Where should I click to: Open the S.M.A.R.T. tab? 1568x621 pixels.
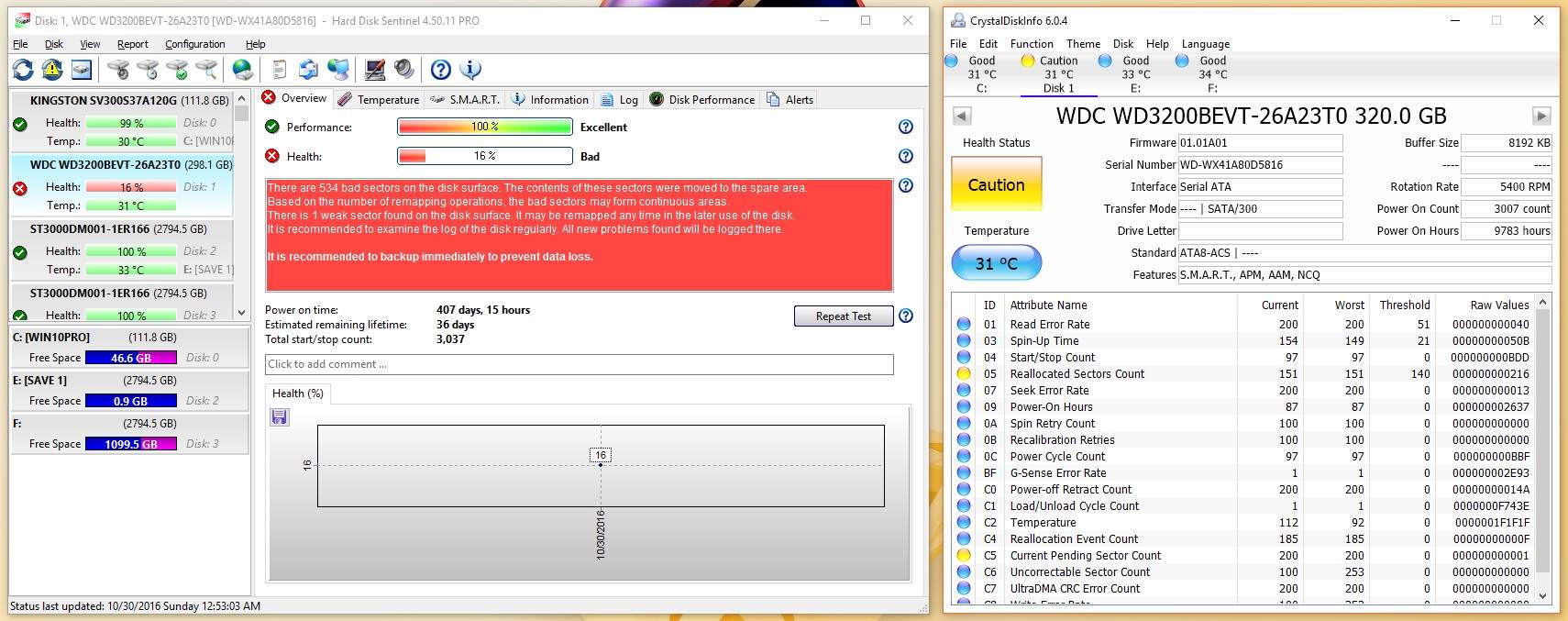click(x=466, y=99)
